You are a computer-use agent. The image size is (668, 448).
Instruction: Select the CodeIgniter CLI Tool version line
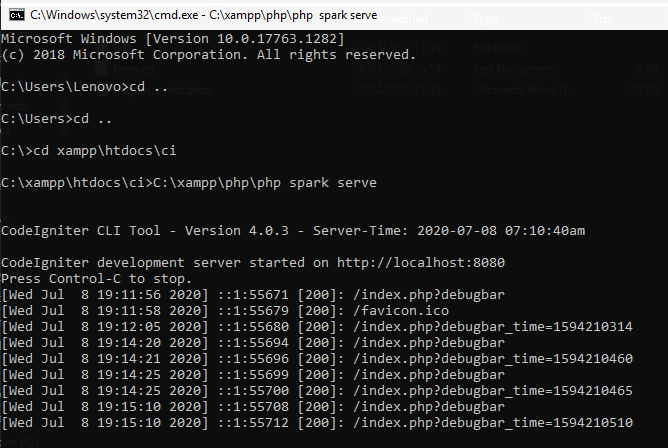[x=293, y=231]
